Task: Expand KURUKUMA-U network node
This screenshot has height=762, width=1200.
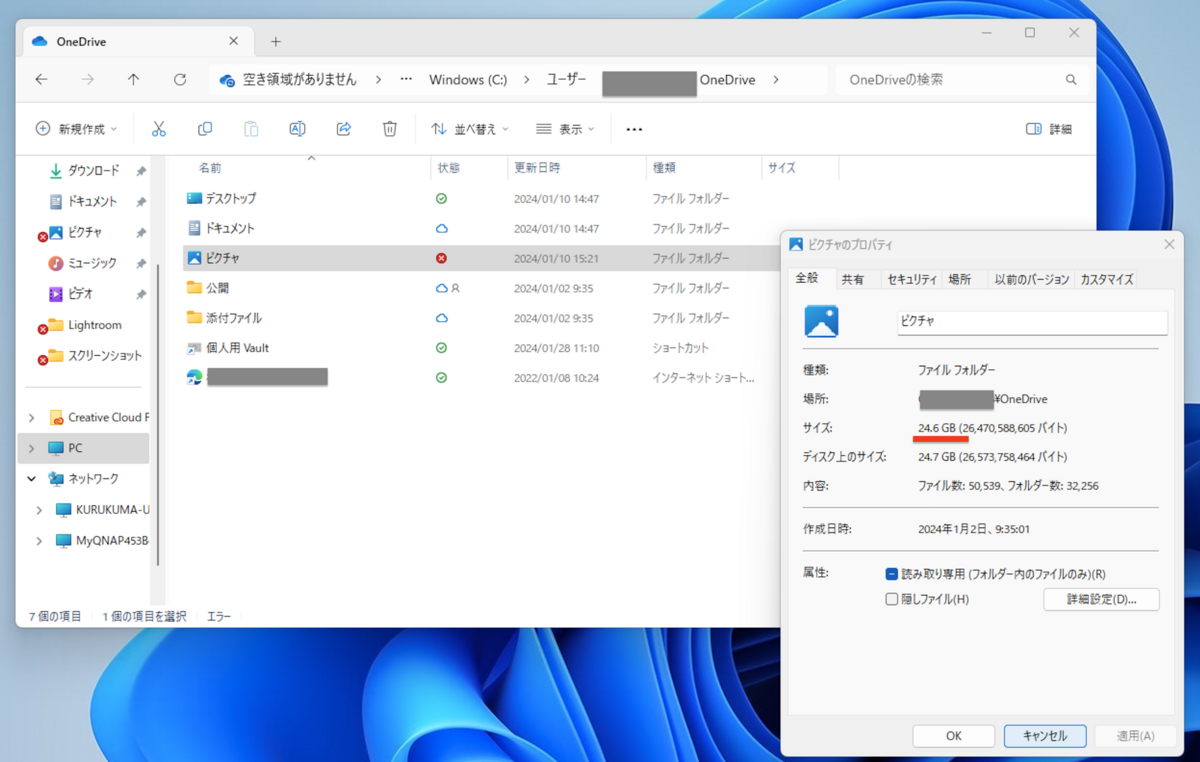Action: click(39, 510)
